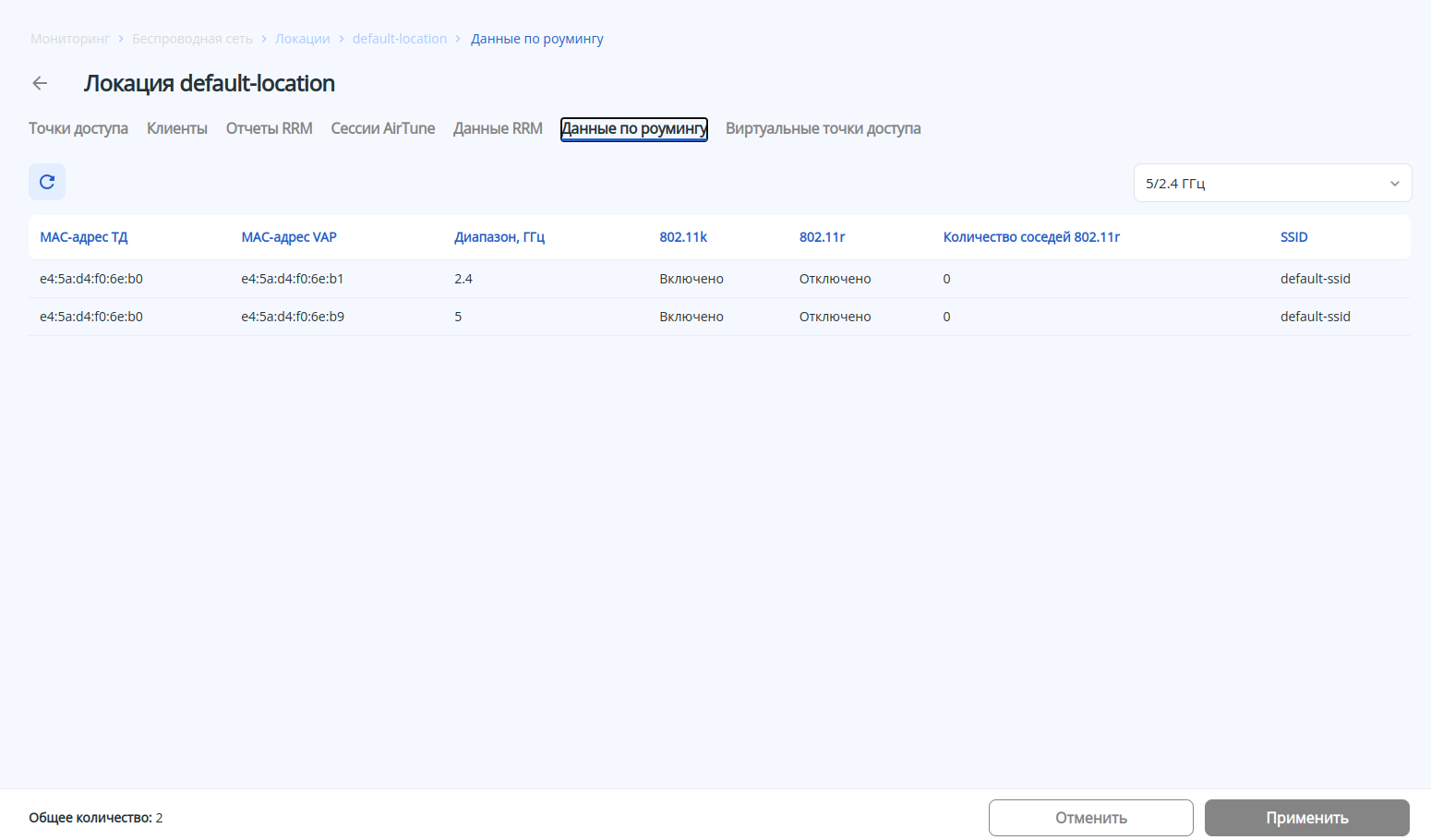Sort by MAC-адрес ТД column header

84,237
